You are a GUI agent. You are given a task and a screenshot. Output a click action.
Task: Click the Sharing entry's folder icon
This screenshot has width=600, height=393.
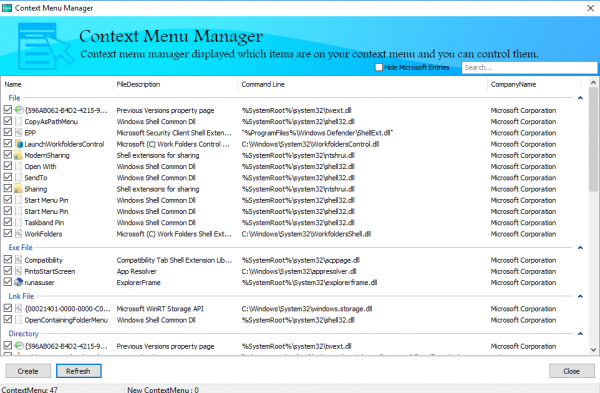coord(18,189)
